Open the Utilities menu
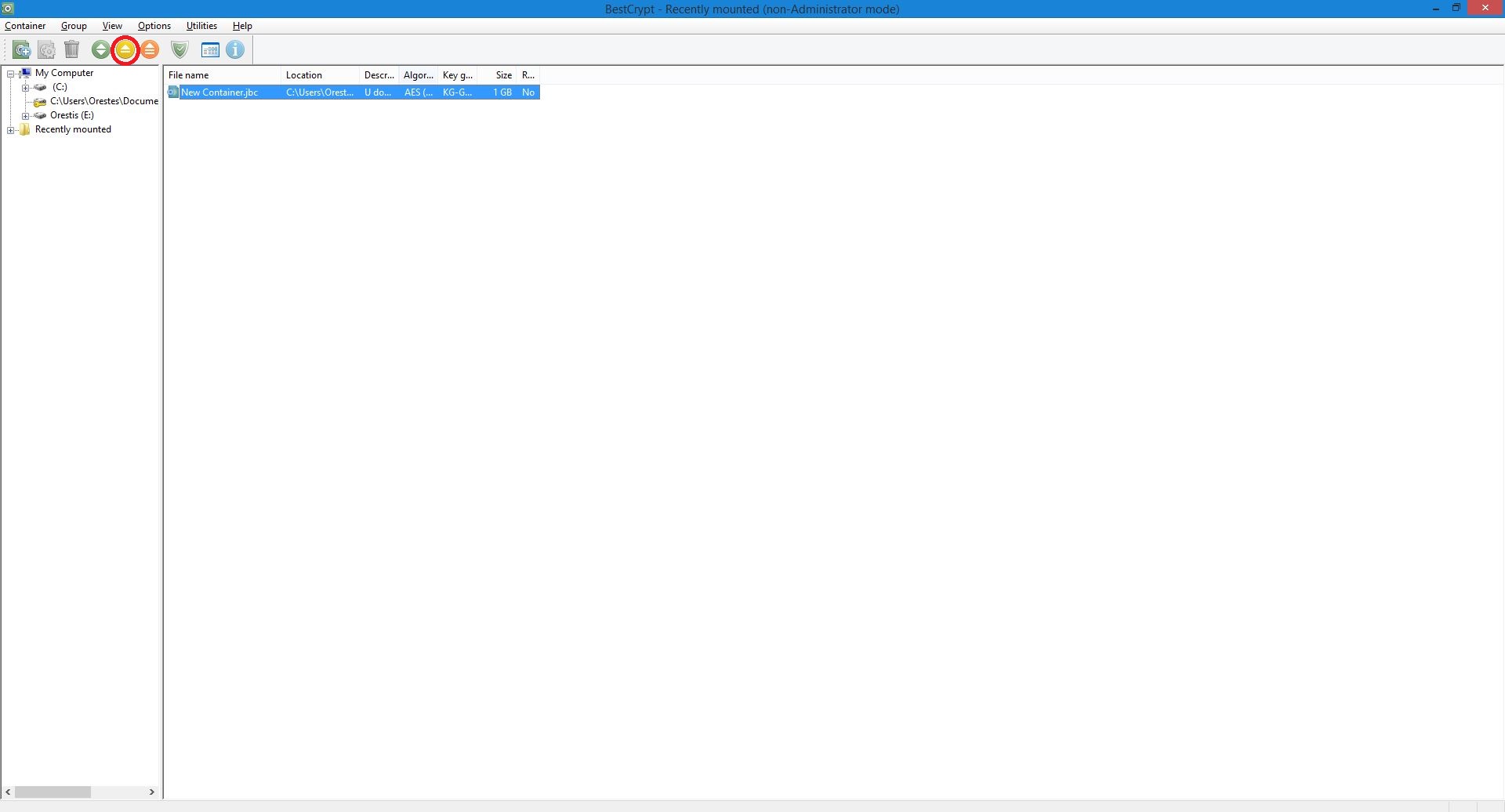Viewport: 1505px width, 812px height. click(201, 26)
